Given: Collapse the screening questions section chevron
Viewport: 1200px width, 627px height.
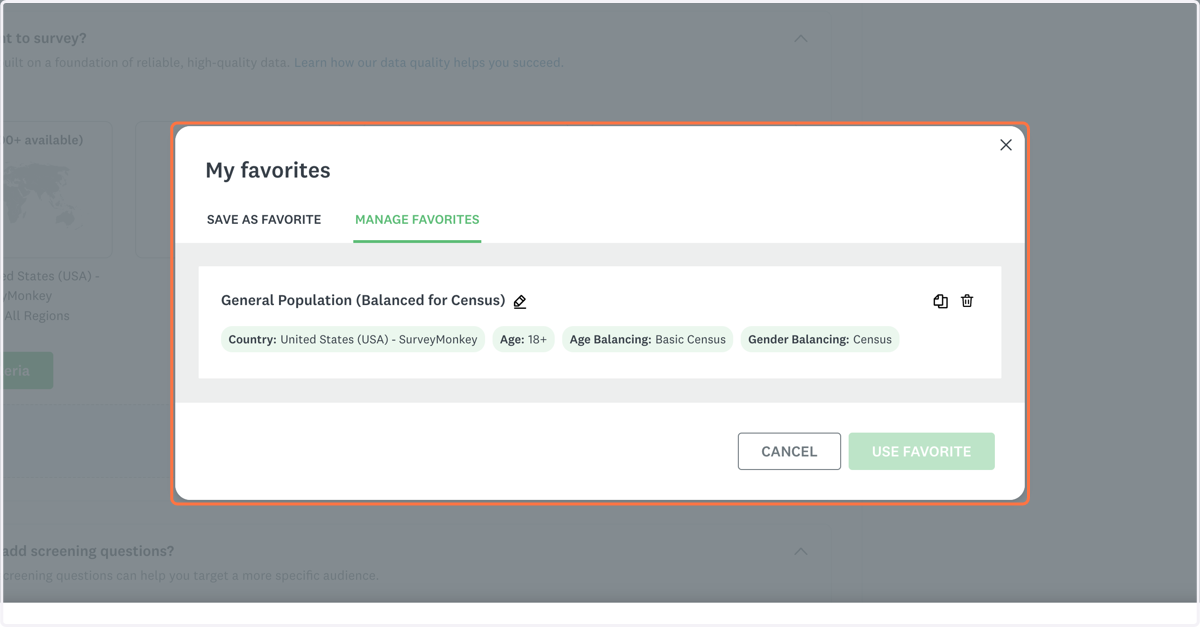Looking at the screenshot, I should point(801,551).
